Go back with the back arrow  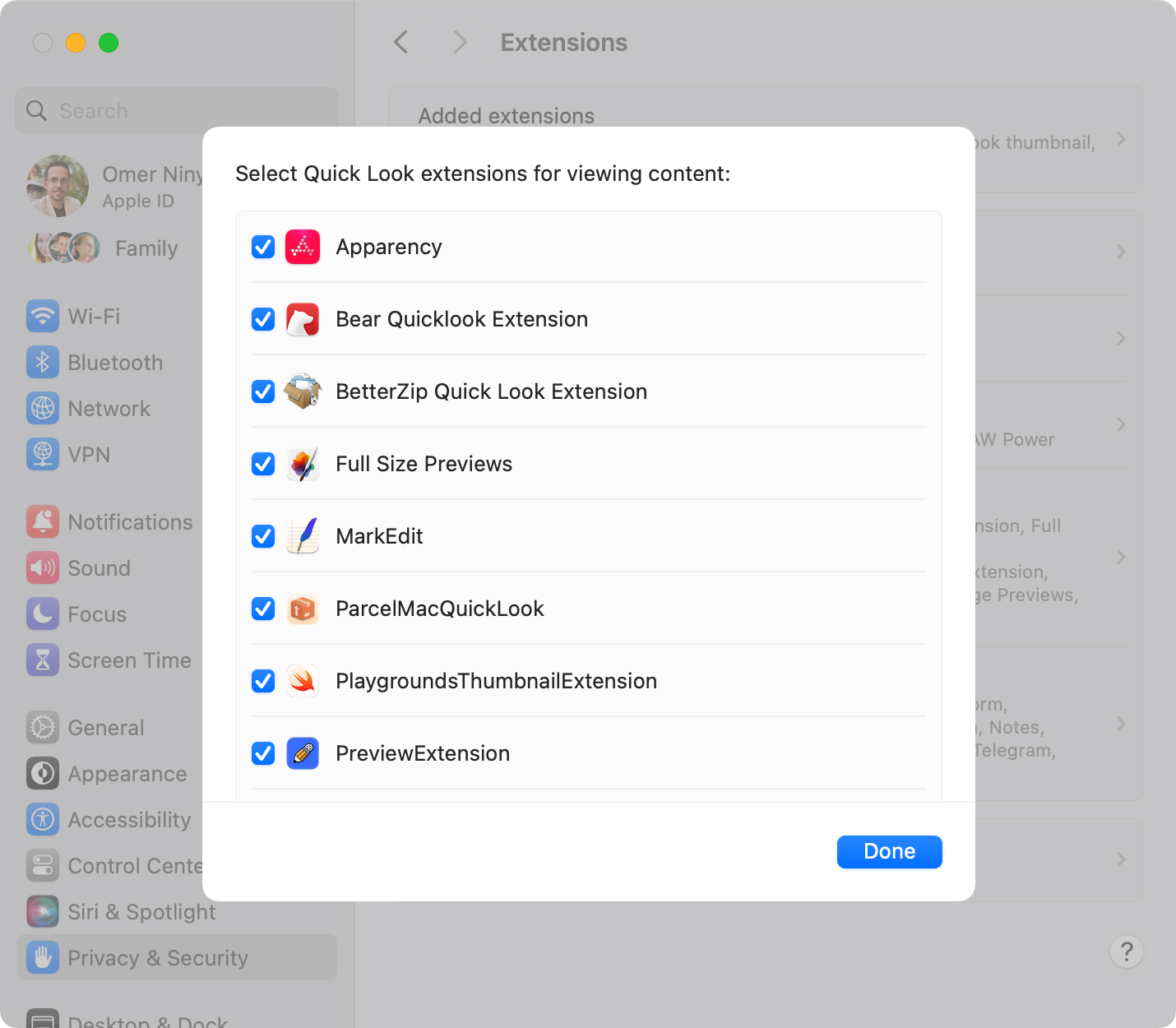[x=401, y=42]
